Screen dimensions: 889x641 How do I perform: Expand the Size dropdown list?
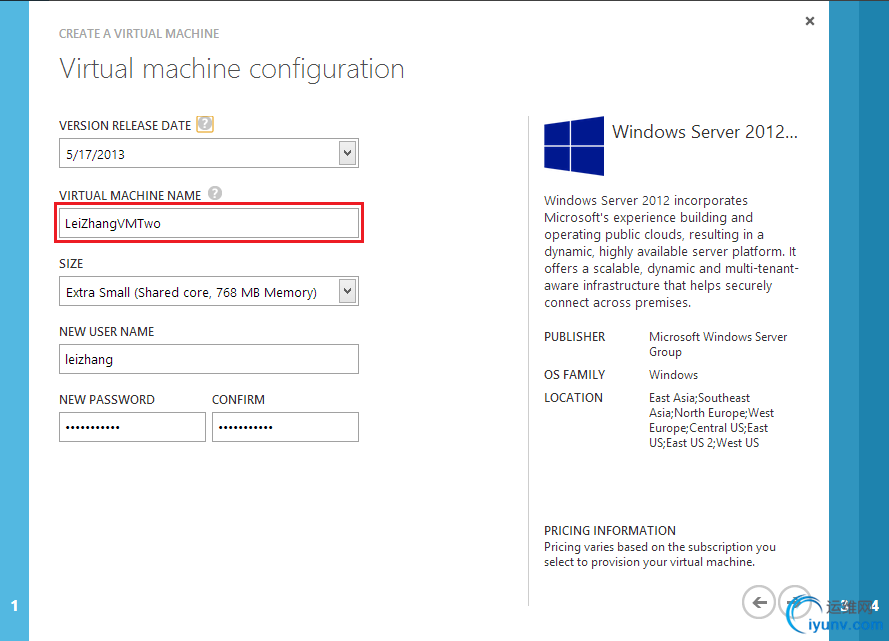click(347, 291)
